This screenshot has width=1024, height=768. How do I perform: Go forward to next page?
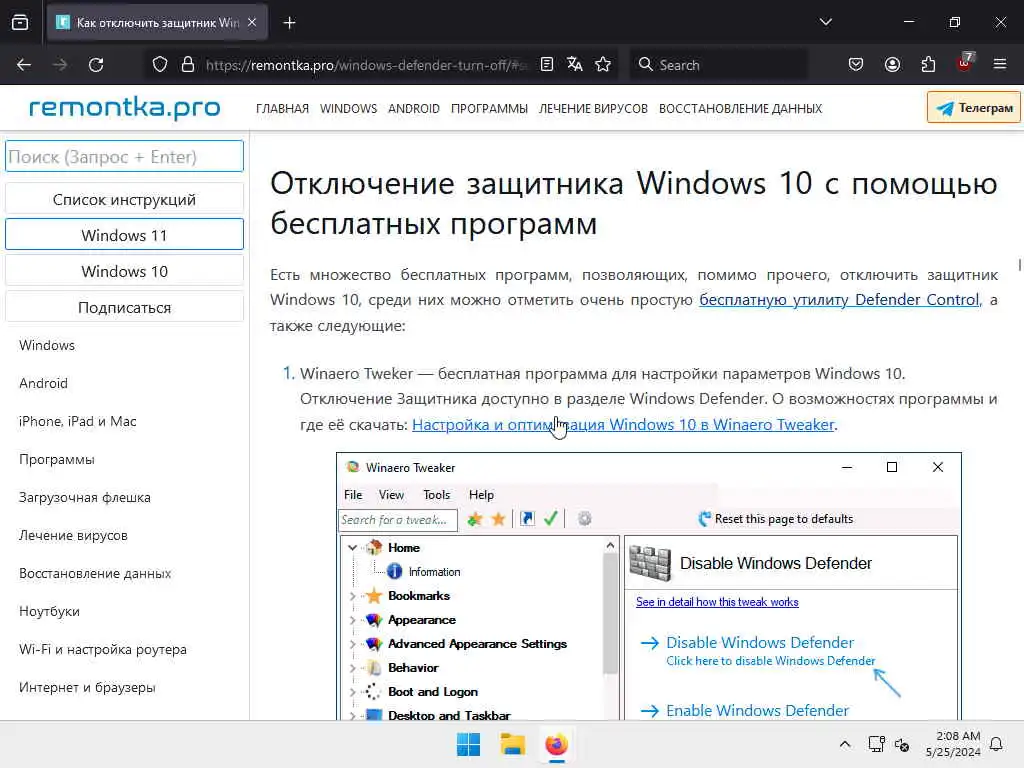pos(60,65)
